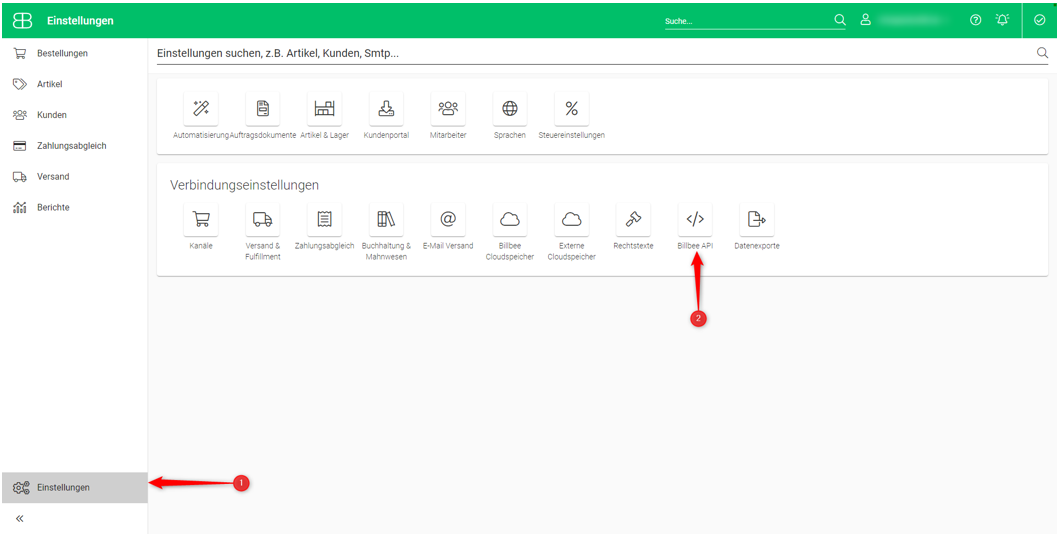Image resolution: width=1060 pixels, height=544 pixels.
Task: Open the Billbee API settings icon
Action: [695, 219]
